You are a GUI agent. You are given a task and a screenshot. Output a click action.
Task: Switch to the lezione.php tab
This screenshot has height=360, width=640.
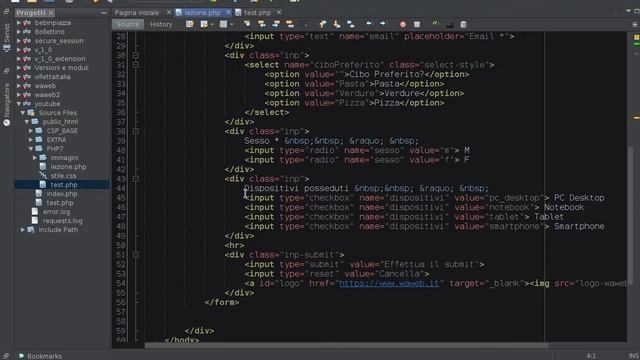tap(202, 13)
